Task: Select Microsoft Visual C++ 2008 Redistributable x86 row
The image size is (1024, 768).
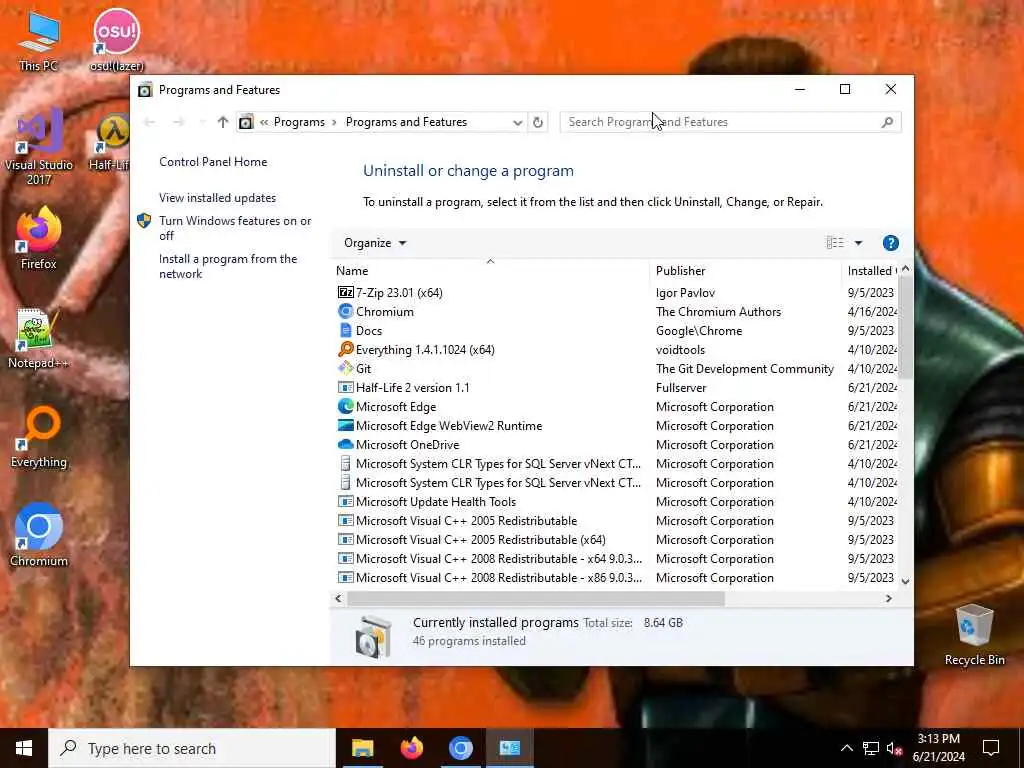Action: 615,578
